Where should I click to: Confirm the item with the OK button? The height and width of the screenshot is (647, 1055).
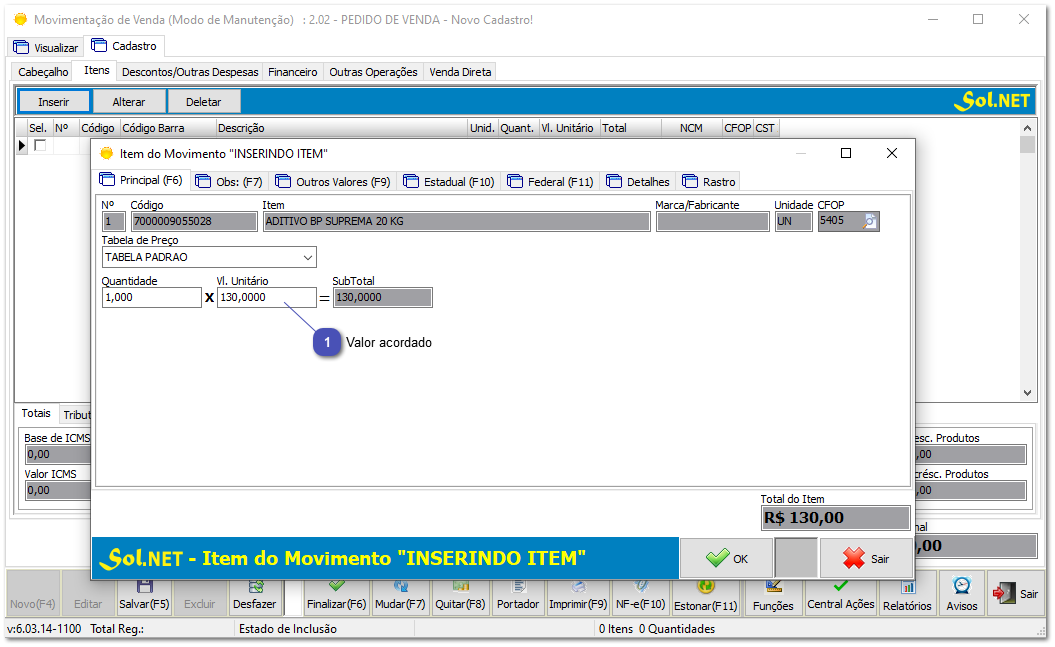click(x=726, y=559)
